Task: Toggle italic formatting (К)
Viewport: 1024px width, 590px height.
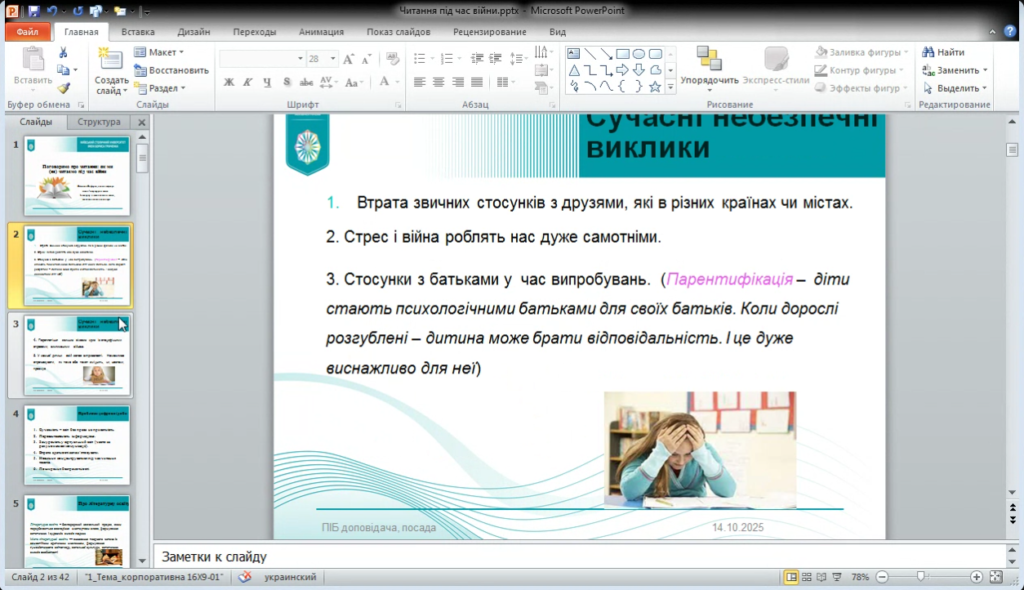Action: pyautogui.click(x=248, y=82)
